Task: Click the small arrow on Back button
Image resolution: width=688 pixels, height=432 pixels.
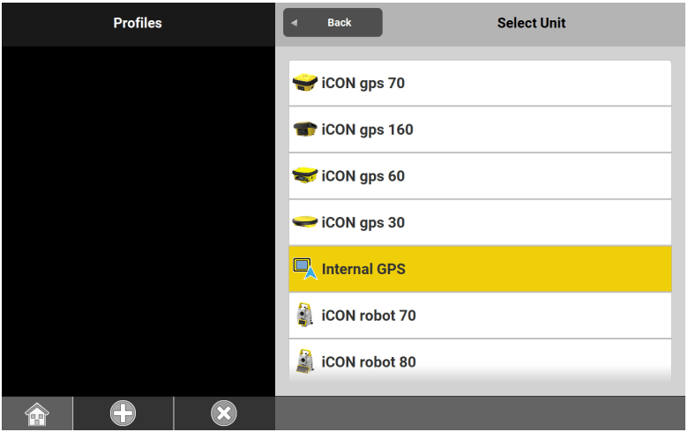Action: tap(294, 23)
